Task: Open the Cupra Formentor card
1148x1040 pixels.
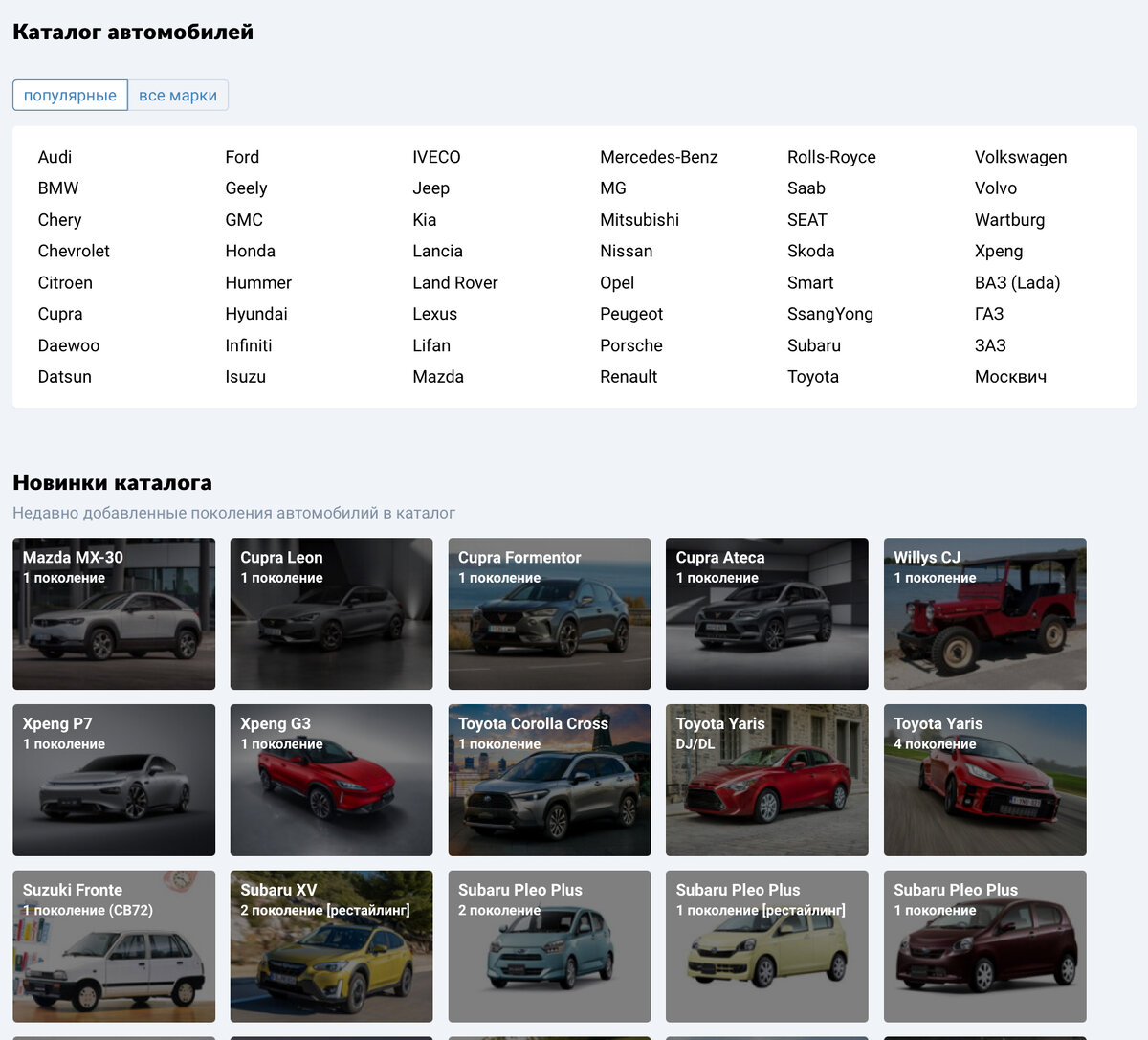Action: (549, 613)
